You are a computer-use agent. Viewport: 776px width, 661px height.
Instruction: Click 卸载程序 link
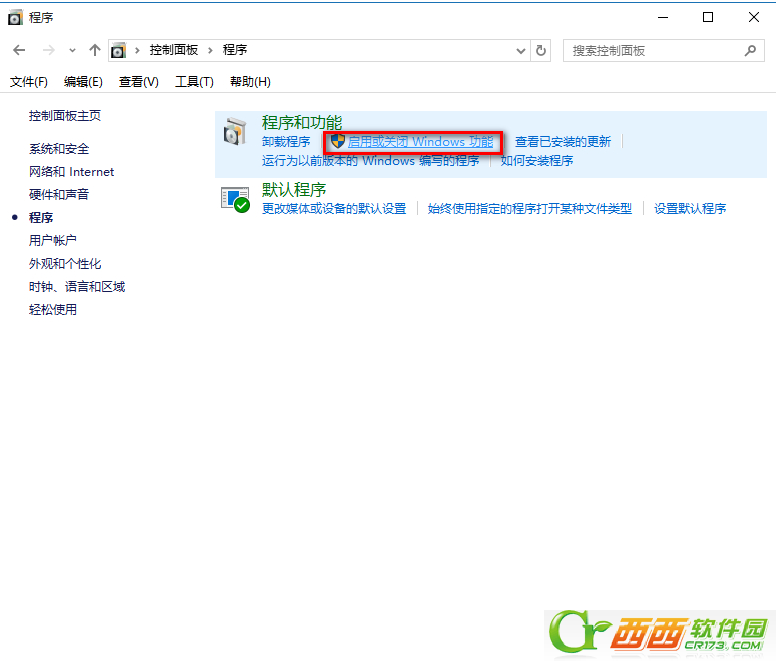click(x=286, y=142)
